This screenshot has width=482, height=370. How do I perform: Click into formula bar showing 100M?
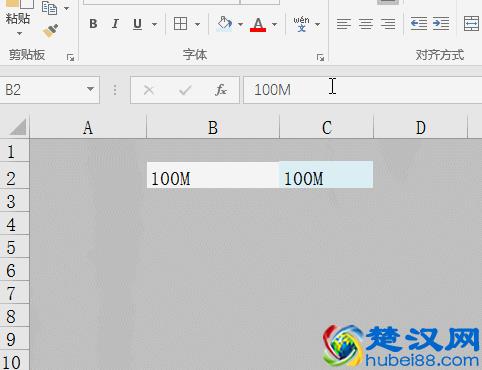(x=363, y=90)
